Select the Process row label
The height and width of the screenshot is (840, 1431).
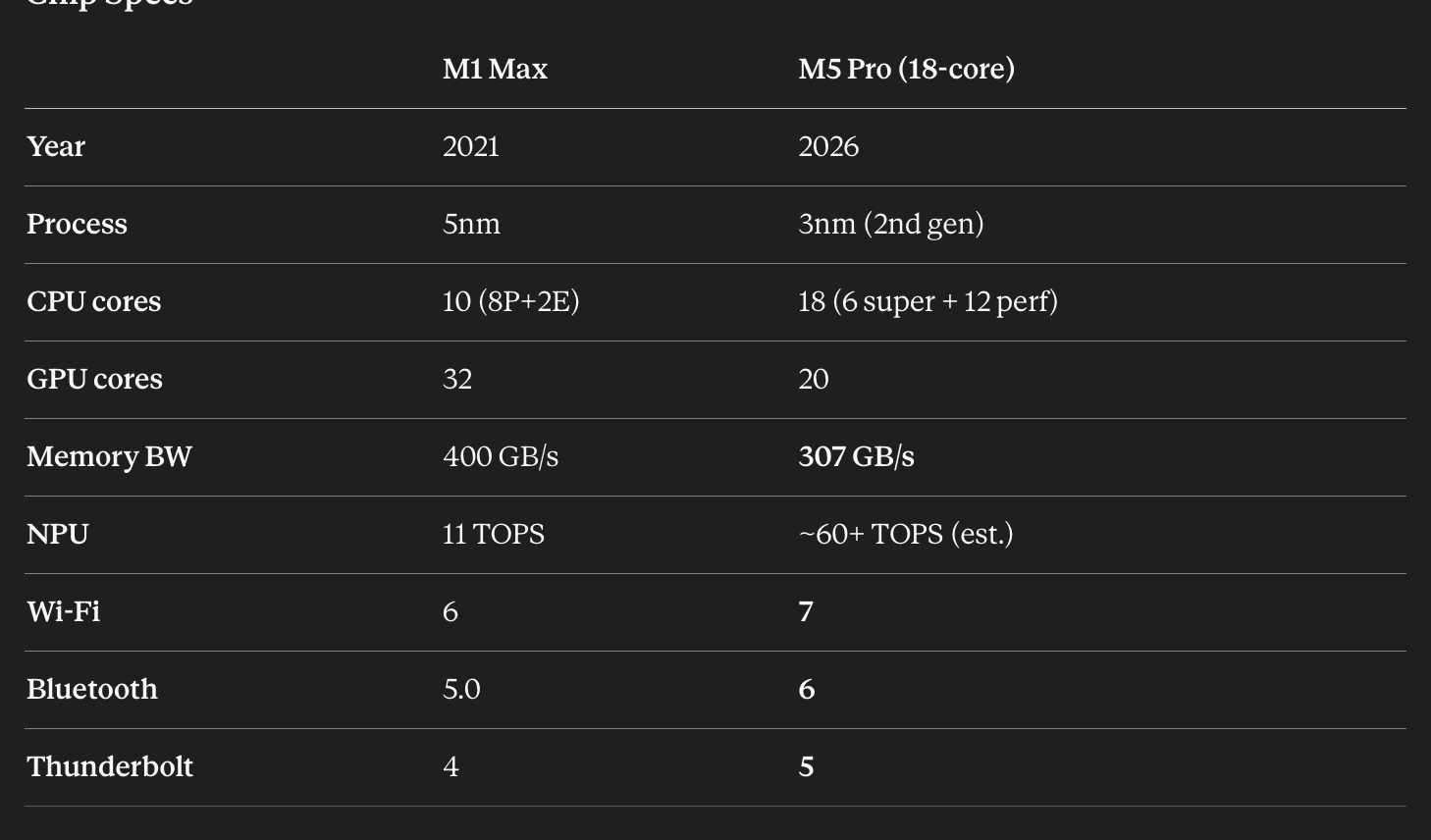tap(77, 224)
